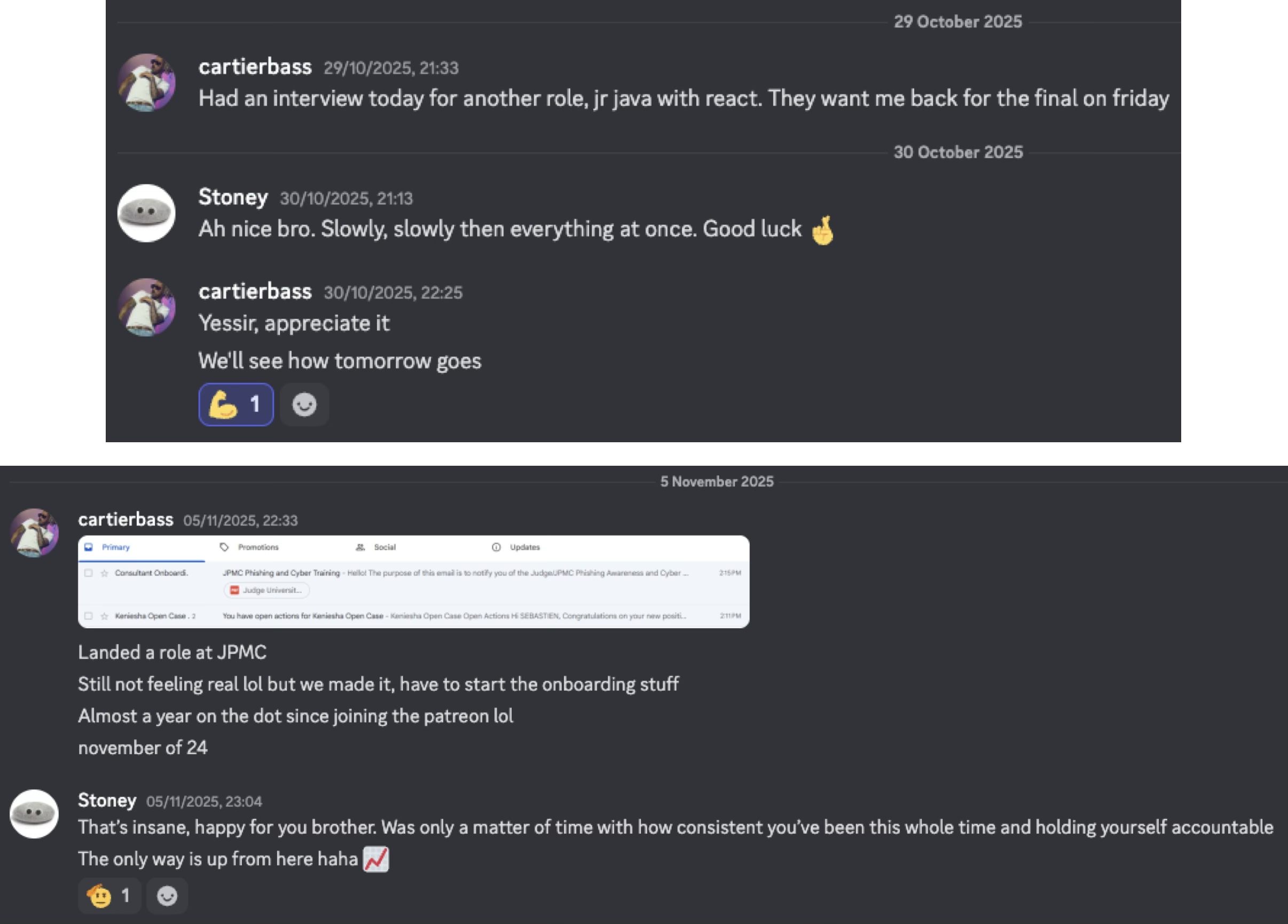The width and height of the screenshot is (1288, 924).
Task: Click the star on Consultant Onboarding email
Action: click(105, 573)
